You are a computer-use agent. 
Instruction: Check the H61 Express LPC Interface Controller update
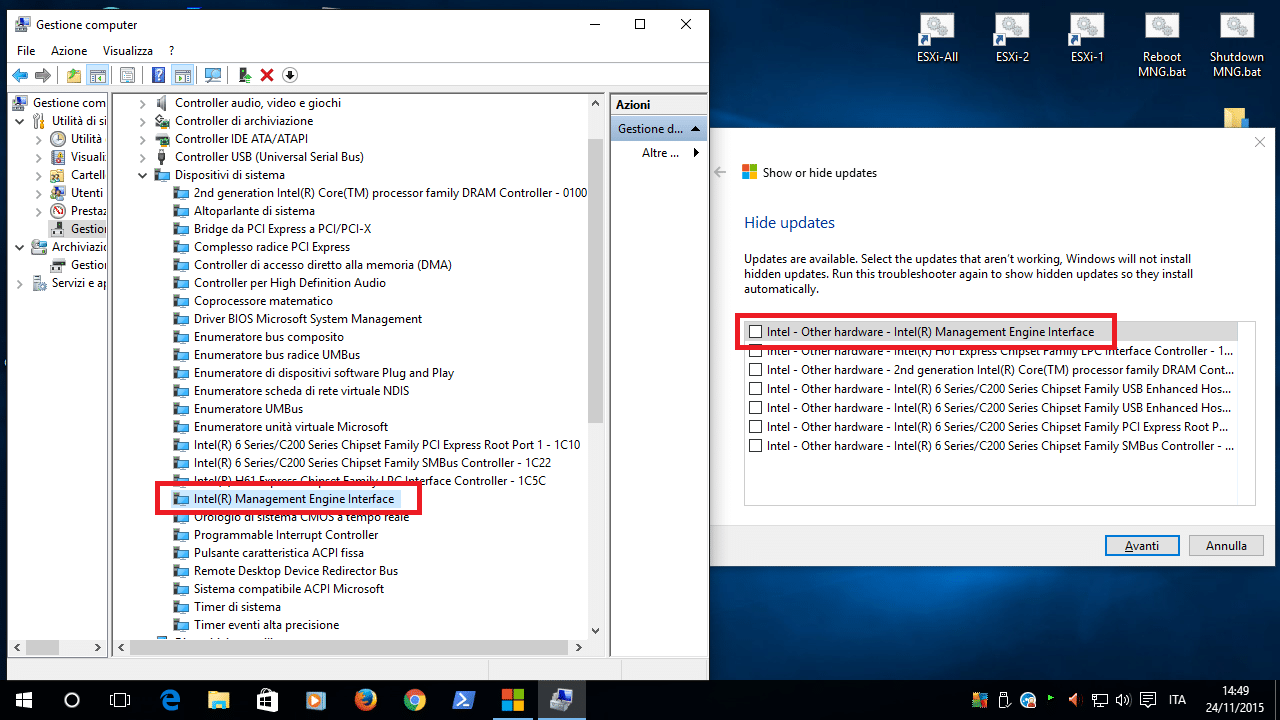755,351
